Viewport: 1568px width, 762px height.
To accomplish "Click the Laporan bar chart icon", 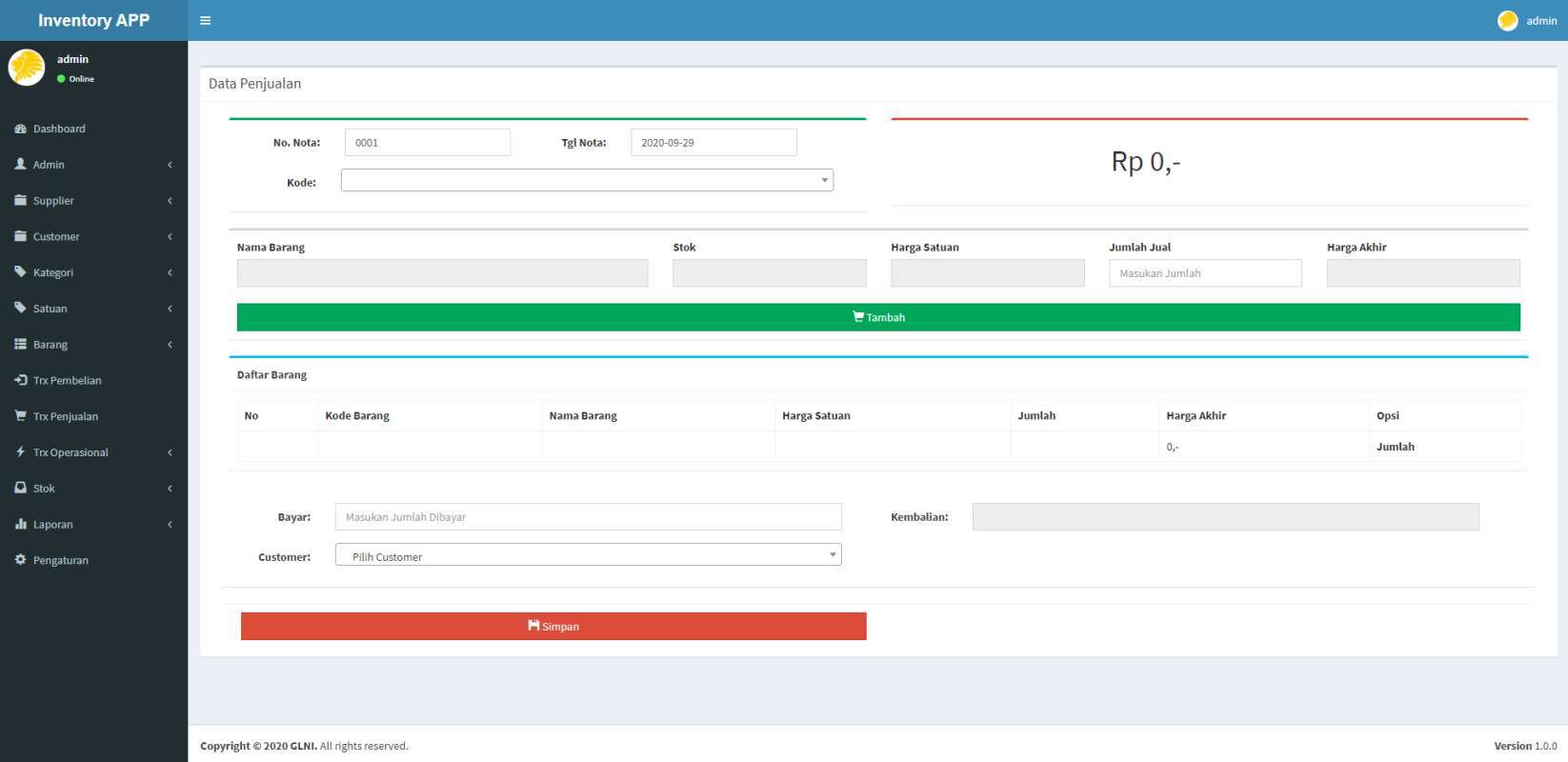I will coord(20,524).
